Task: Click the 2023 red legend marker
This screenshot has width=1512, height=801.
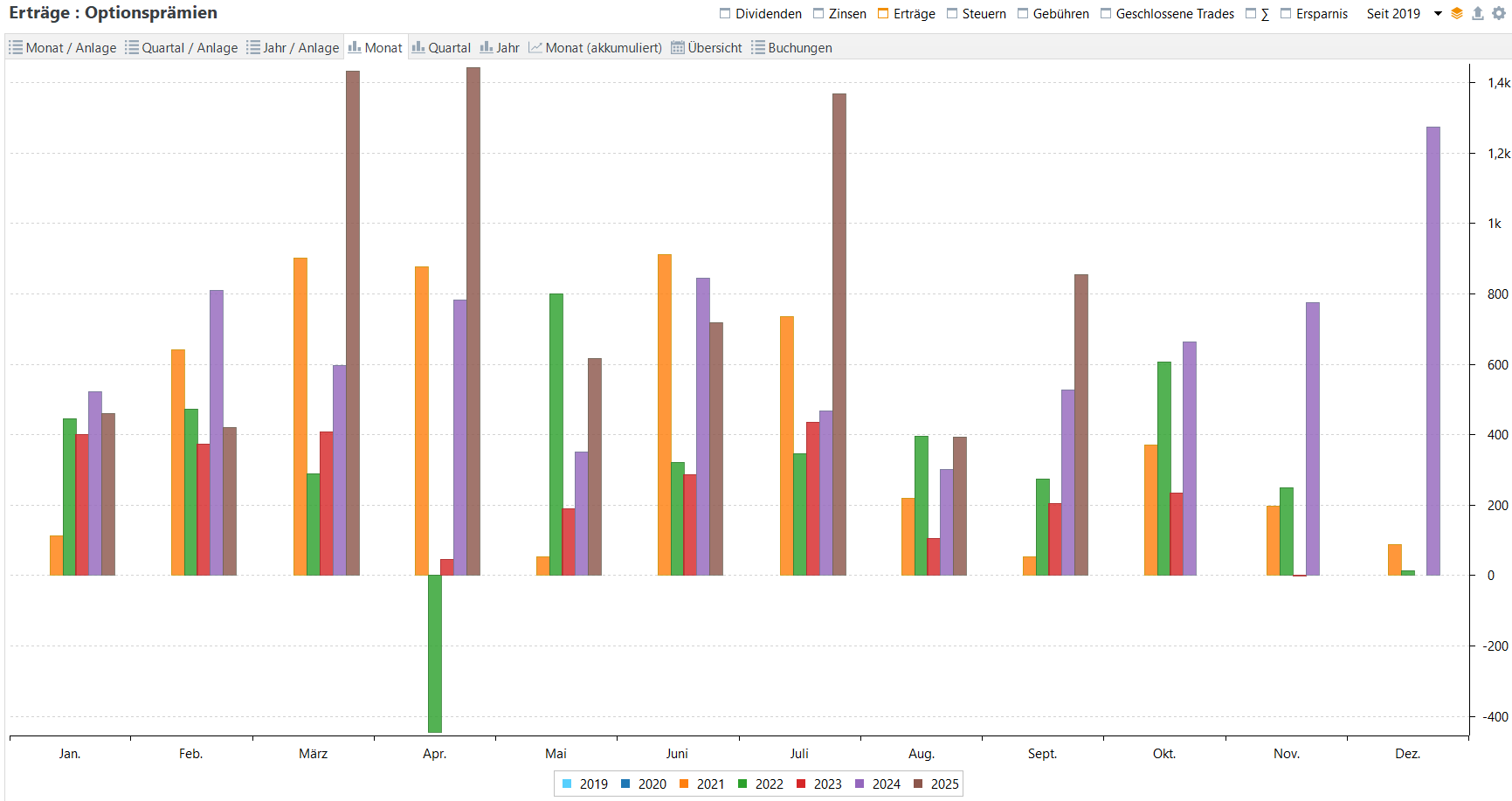Action: pos(801,784)
